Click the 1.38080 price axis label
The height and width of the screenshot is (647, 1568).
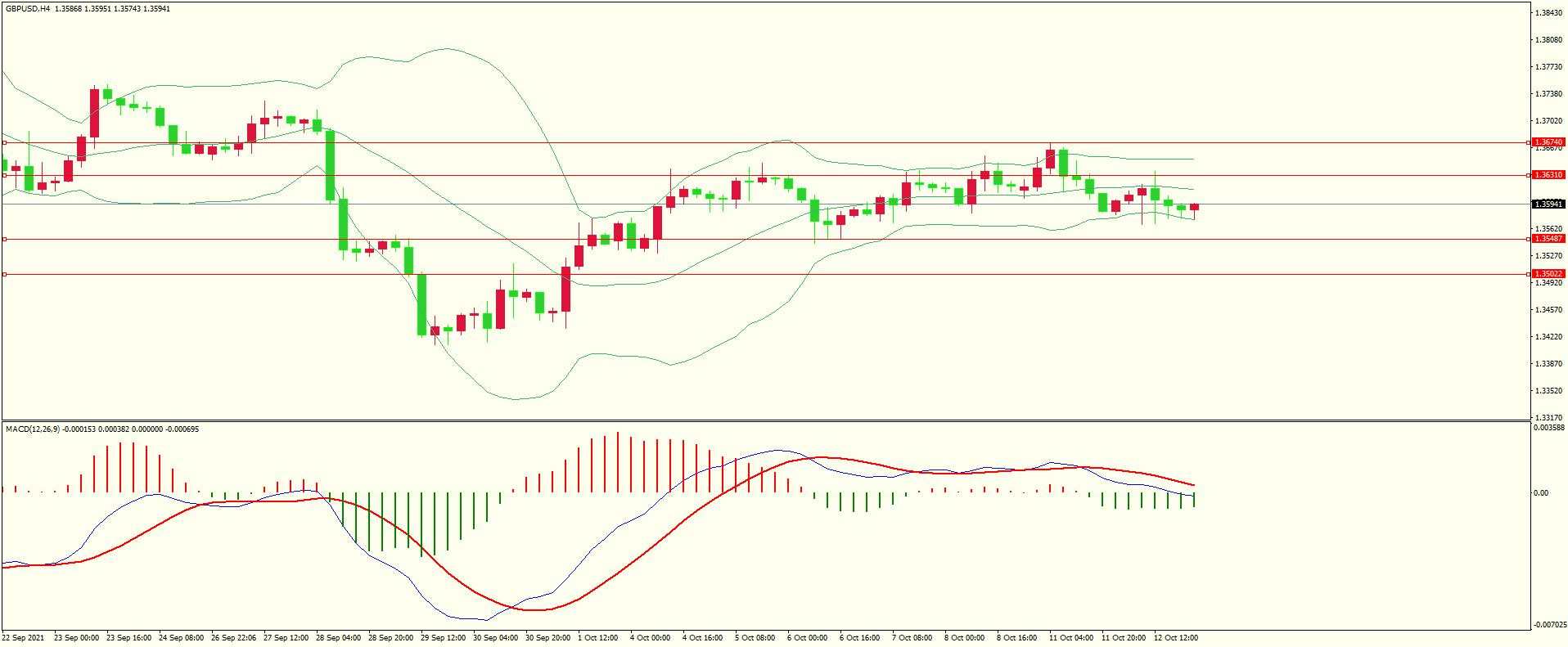coord(1549,39)
